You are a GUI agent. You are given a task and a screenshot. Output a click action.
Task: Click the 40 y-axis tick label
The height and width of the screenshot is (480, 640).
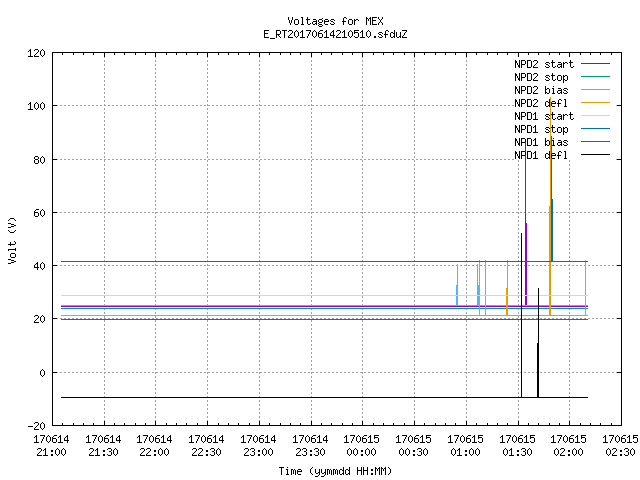pos(39,266)
